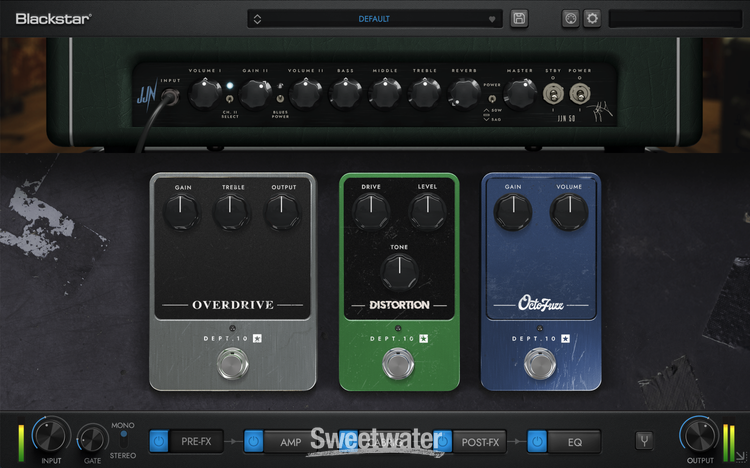Toggle the BLUES POWER switch

coord(280,99)
